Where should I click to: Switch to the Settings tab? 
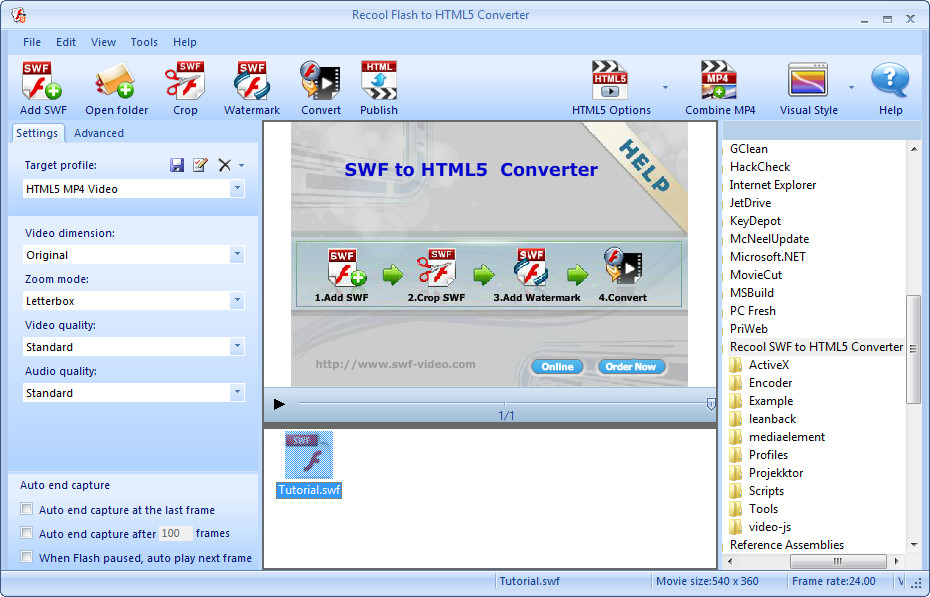[x=37, y=133]
